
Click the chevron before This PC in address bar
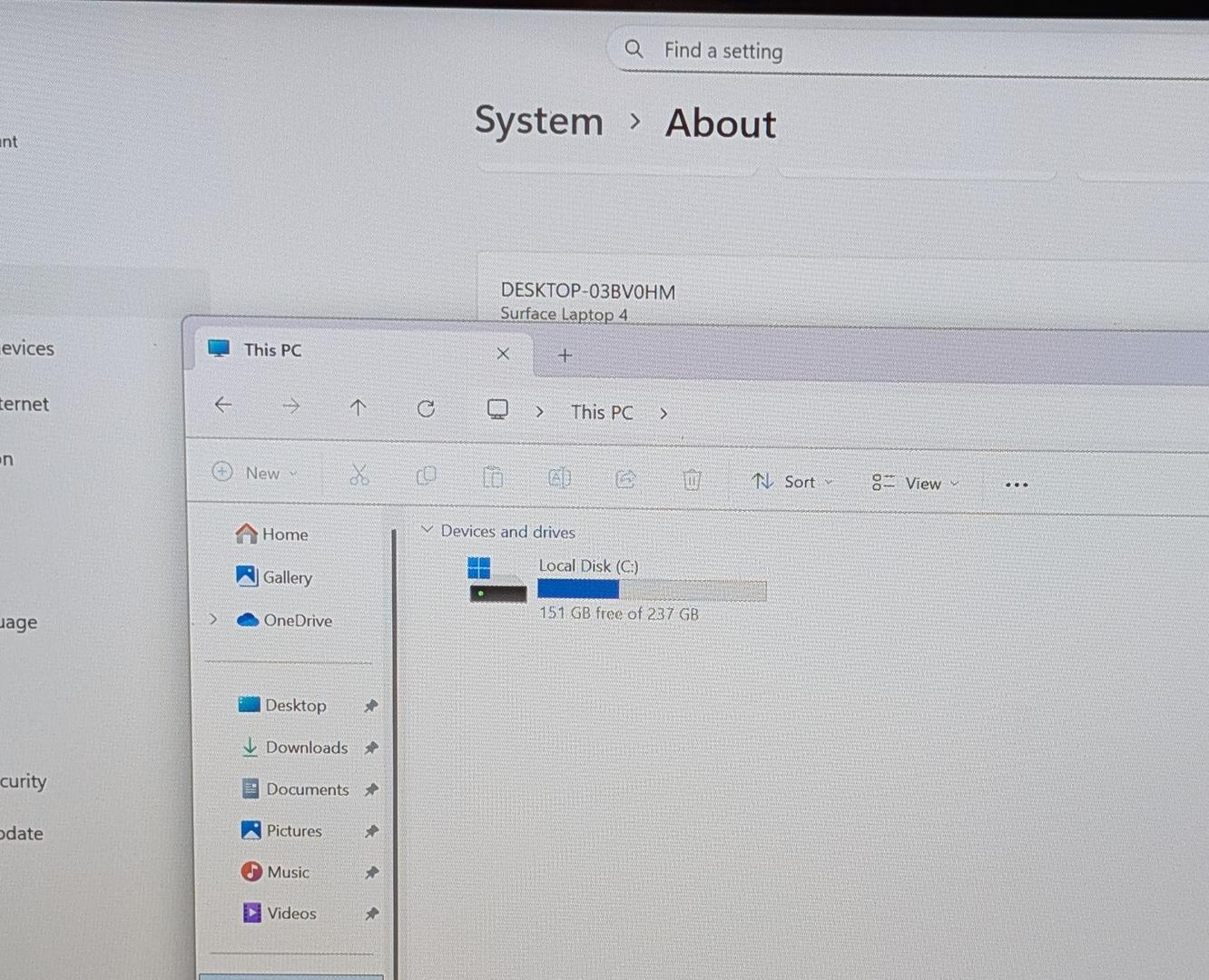click(539, 411)
